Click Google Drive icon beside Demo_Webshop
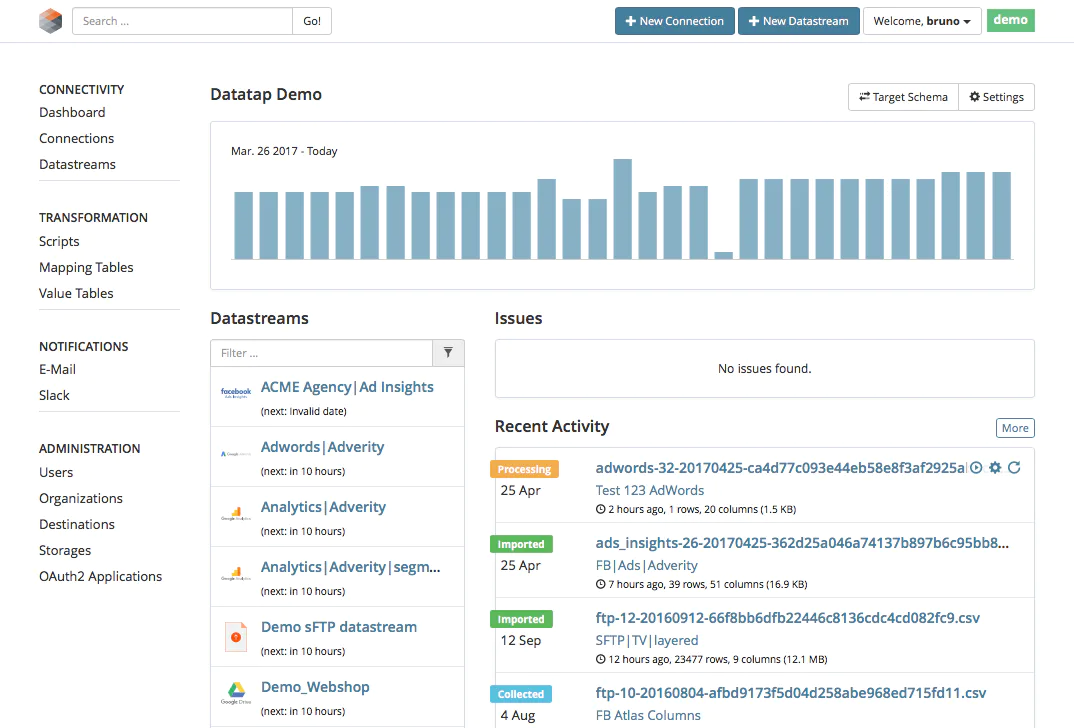 point(236,692)
